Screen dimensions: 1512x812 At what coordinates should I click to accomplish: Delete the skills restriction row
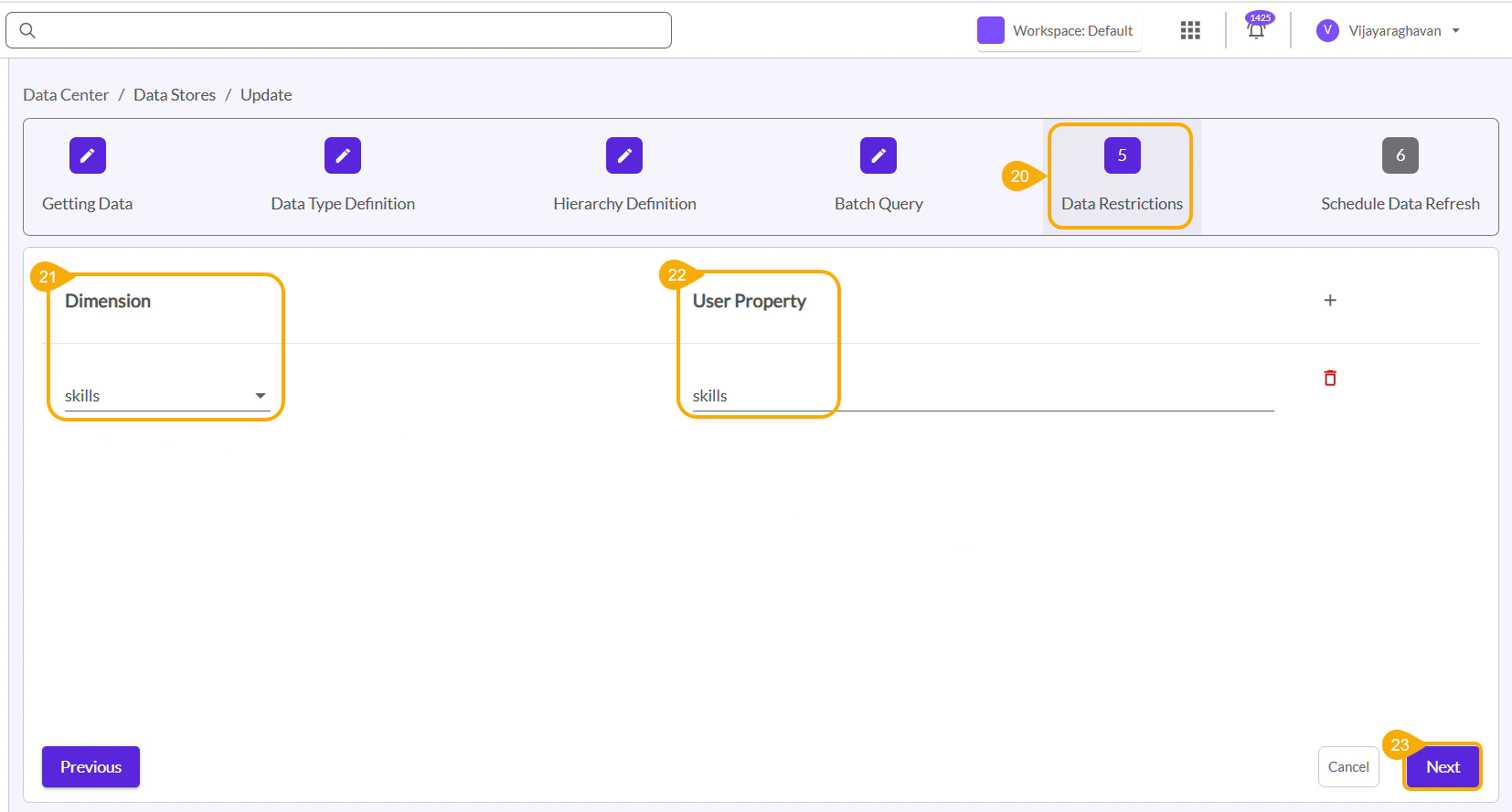[1330, 378]
